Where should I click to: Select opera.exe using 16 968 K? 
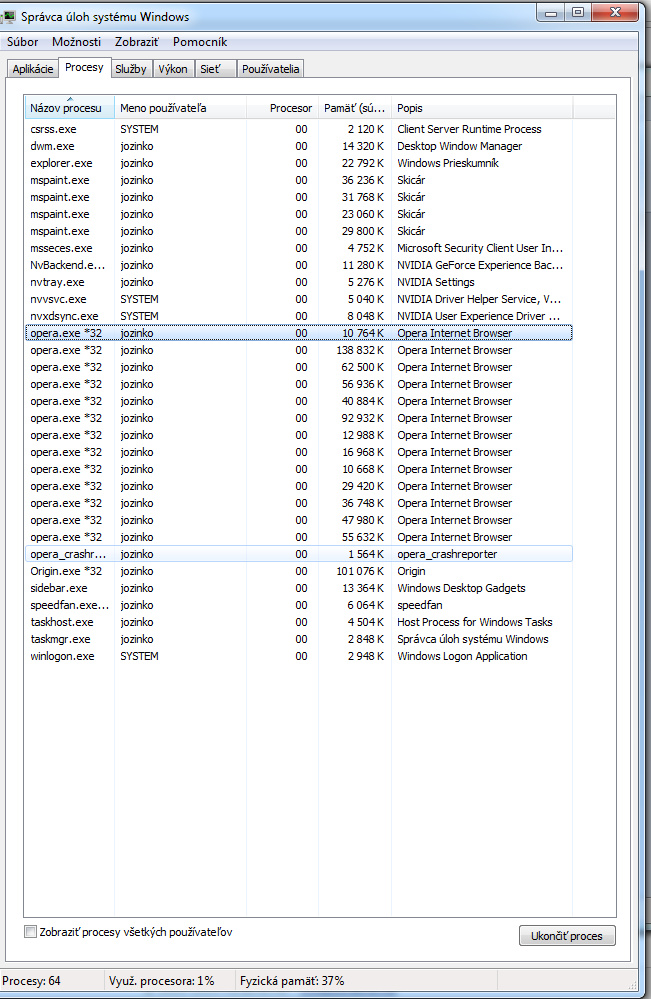point(299,452)
